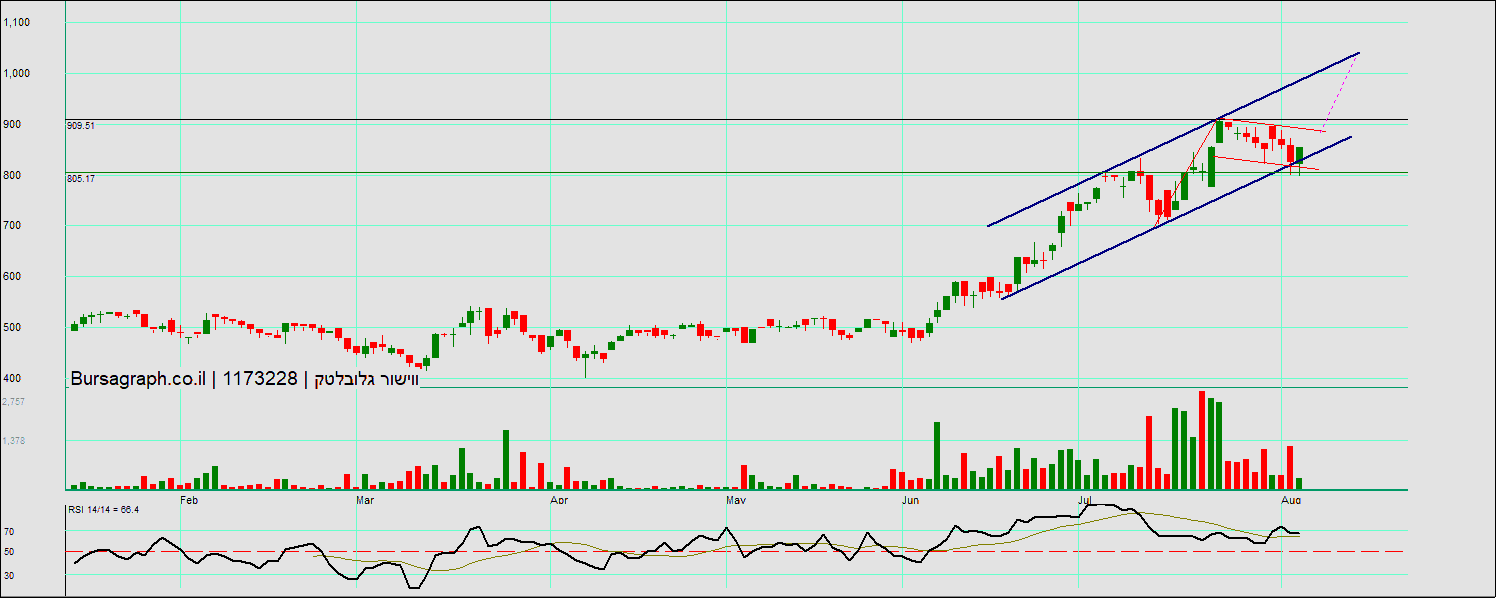
Task: Click the Feb month label on time axis
Action: pyautogui.click(x=188, y=498)
